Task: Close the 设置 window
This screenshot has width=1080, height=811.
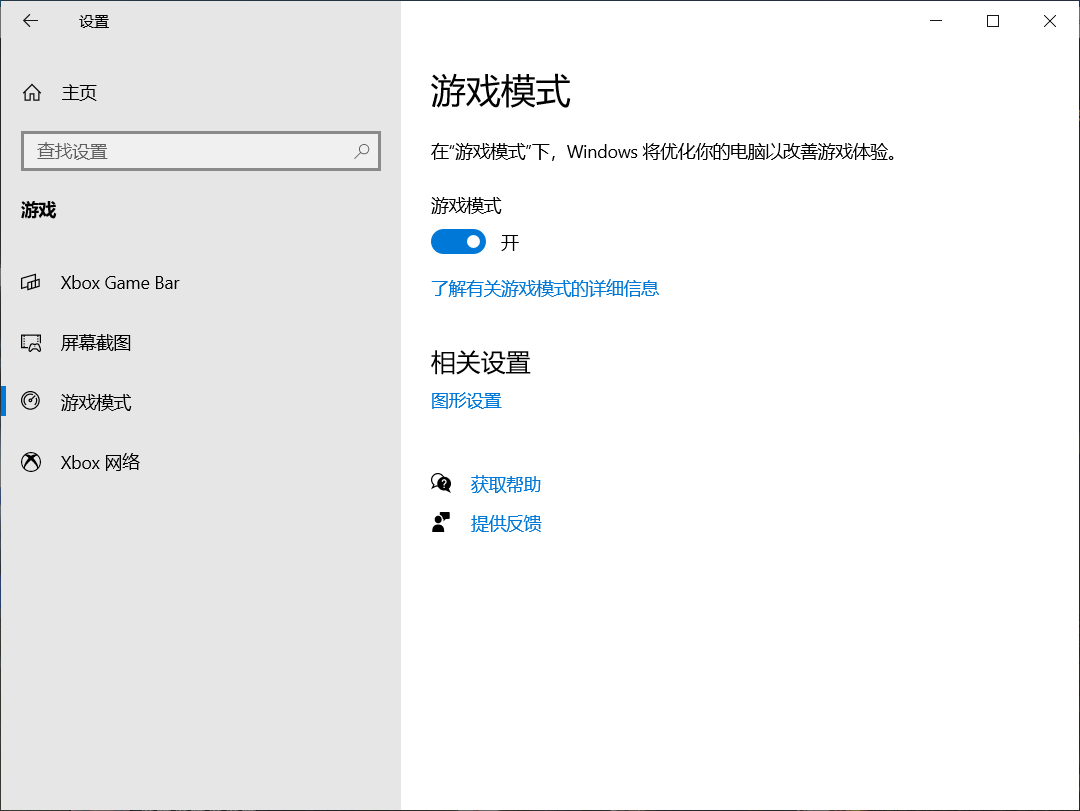Action: pyautogui.click(x=1050, y=21)
